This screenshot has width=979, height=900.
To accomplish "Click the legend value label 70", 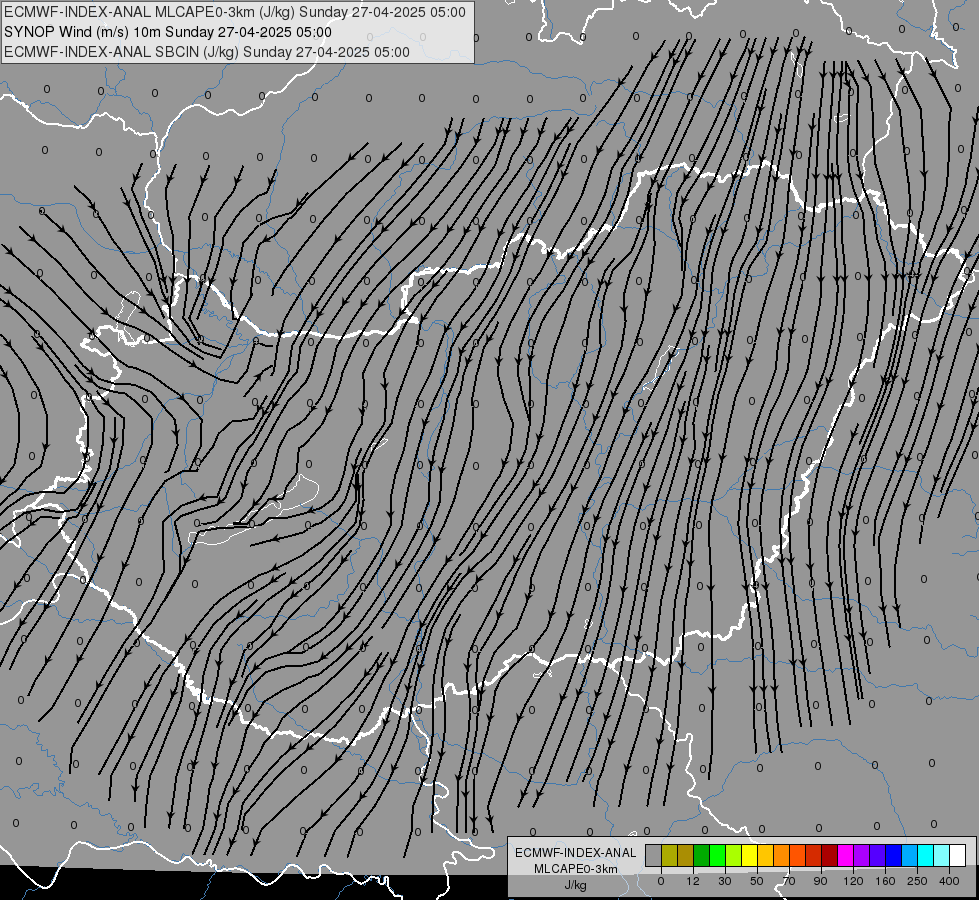I will click(x=789, y=881).
